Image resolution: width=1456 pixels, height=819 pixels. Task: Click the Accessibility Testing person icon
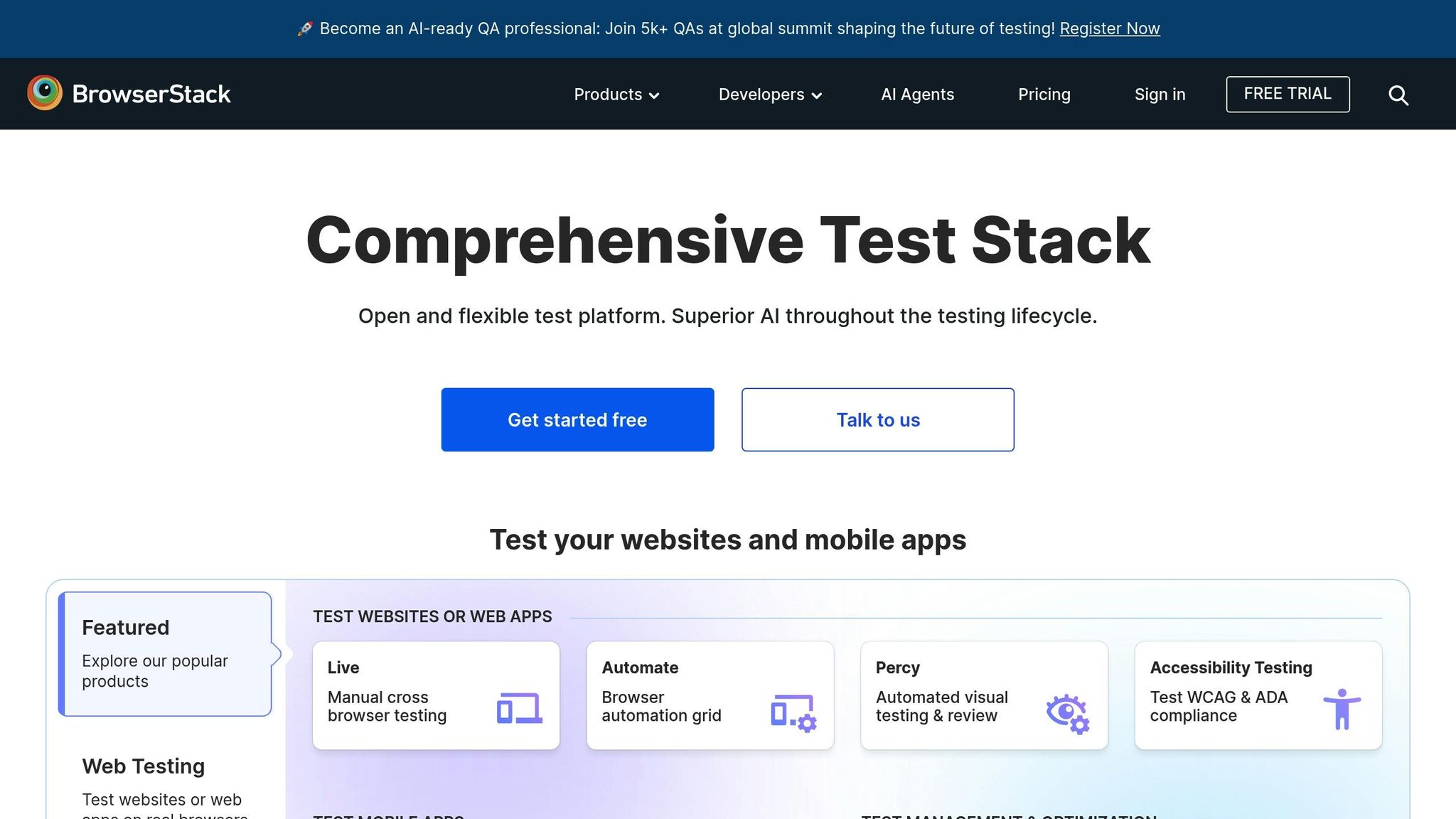tap(1342, 709)
